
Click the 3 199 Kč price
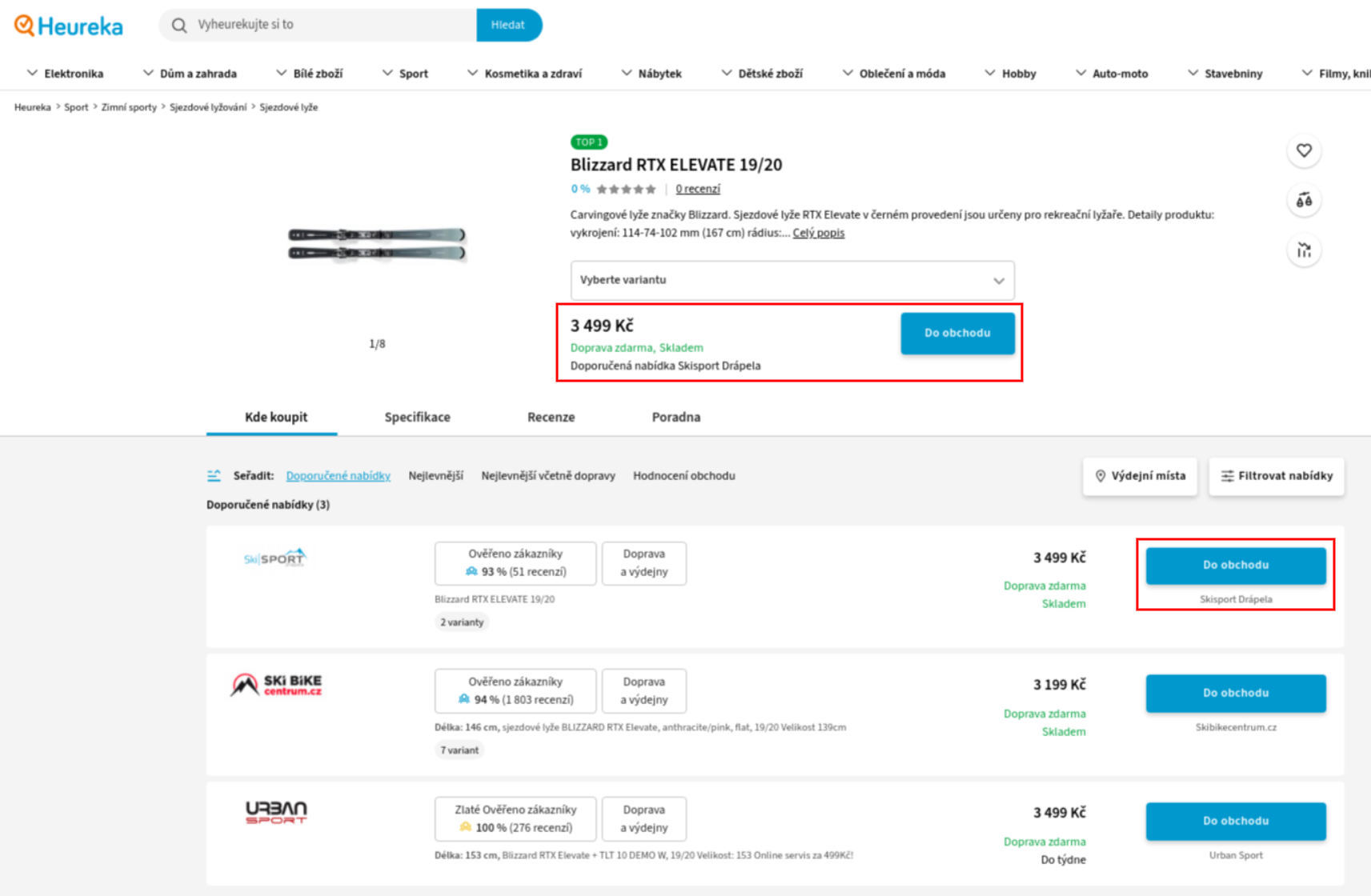[1059, 685]
